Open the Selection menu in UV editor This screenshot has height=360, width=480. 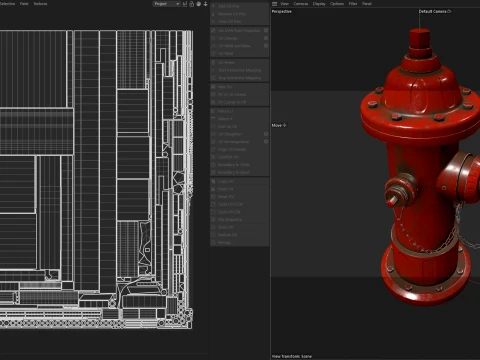tap(7, 4)
